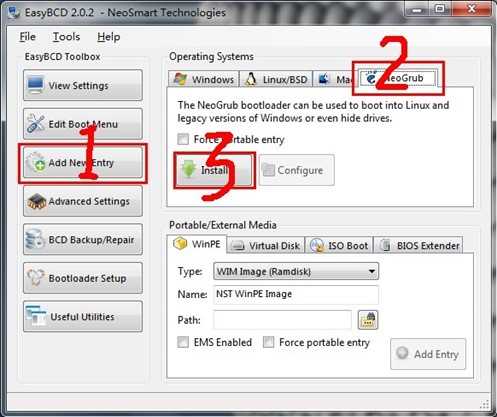Click the green Install arrow icon
The width and height of the screenshot is (497, 417).
point(189,169)
